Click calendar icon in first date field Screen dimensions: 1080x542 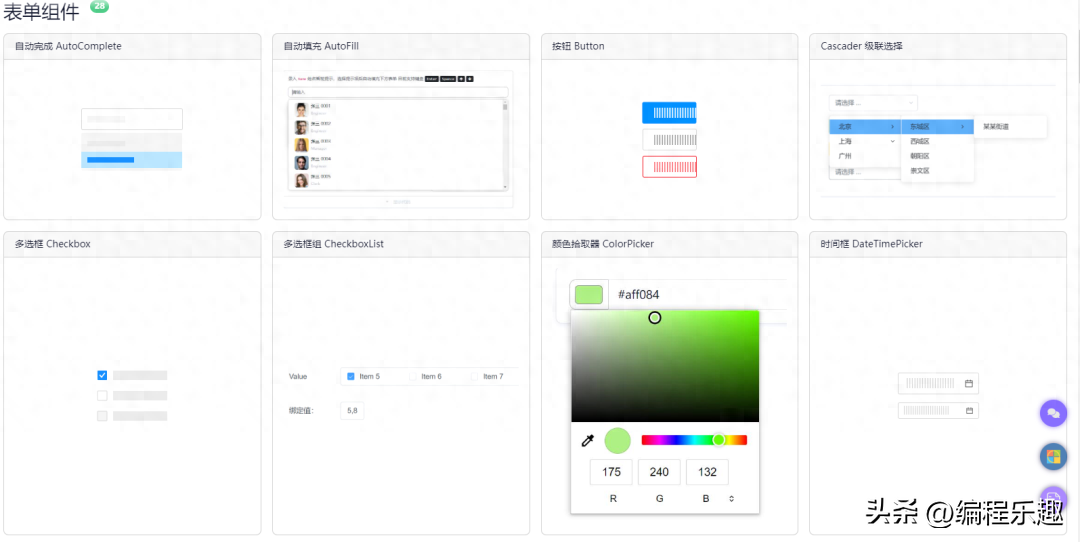click(968, 383)
